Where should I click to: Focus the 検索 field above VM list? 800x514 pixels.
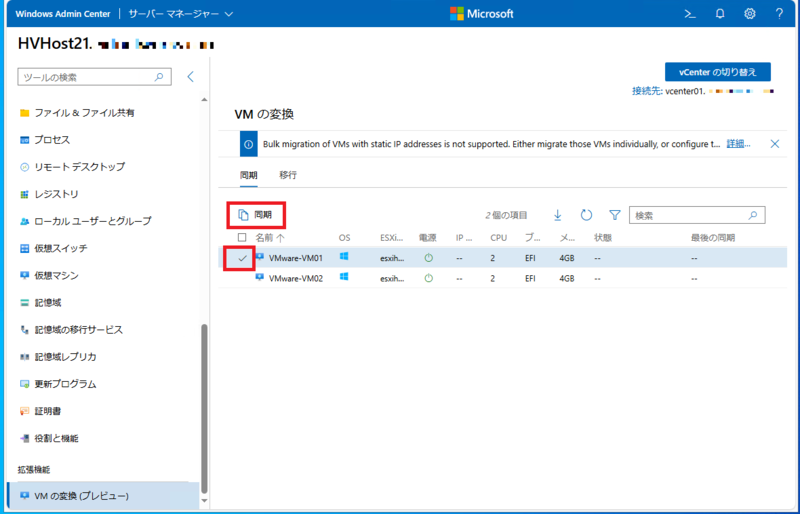pos(697,215)
